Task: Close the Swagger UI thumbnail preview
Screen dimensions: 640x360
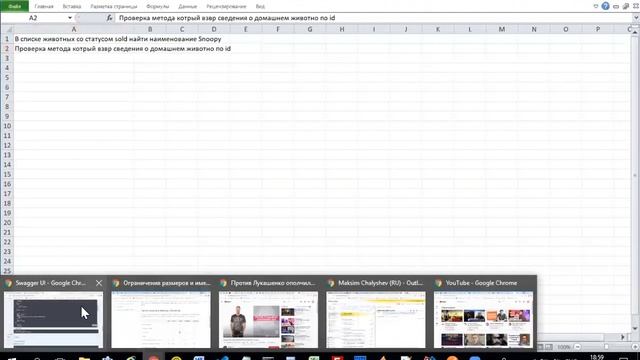Action: click(x=99, y=283)
